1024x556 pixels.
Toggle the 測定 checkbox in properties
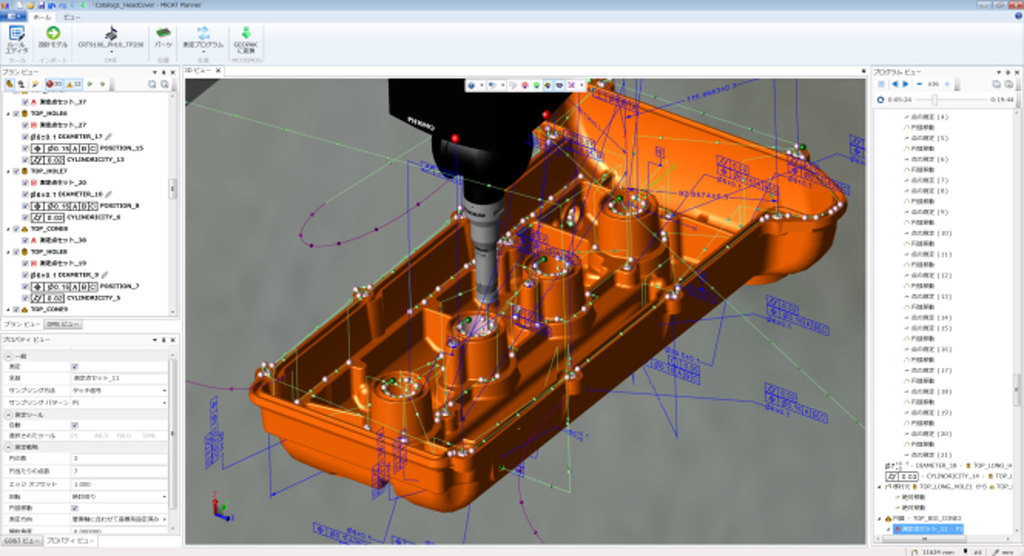74,367
